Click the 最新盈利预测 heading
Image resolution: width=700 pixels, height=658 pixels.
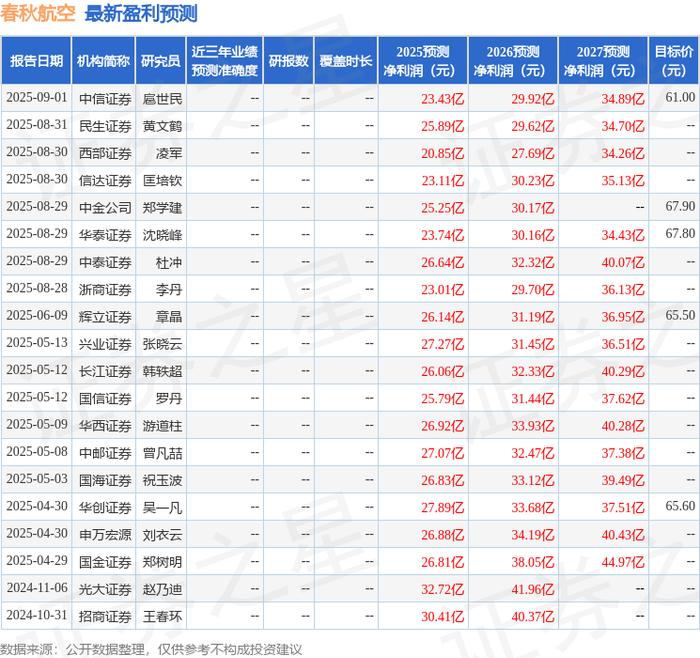point(141,13)
